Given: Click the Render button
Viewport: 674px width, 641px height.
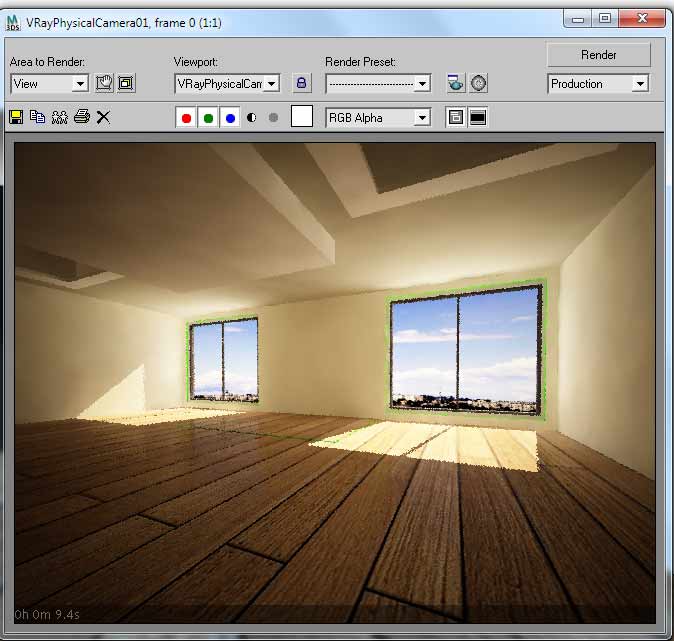Looking at the screenshot, I should (x=599, y=55).
